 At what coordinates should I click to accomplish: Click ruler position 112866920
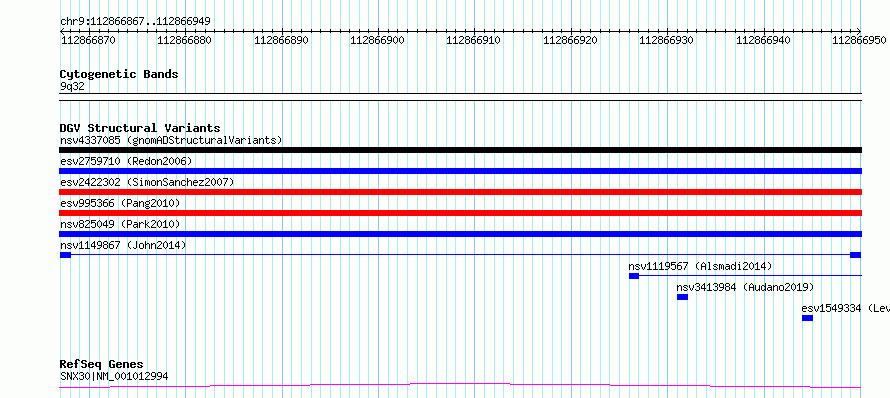coord(571,40)
